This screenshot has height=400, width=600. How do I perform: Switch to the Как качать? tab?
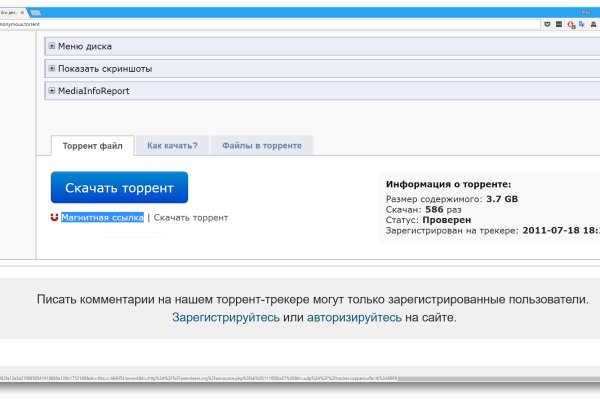[172, 145]
